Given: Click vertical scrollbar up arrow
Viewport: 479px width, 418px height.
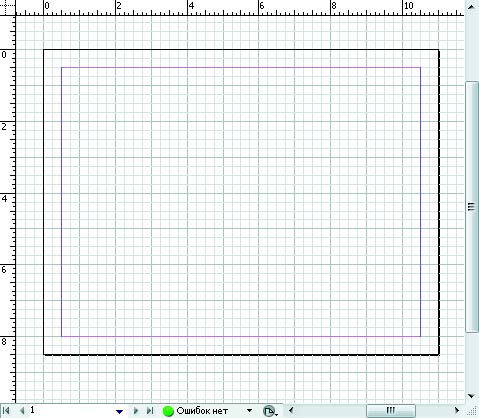Looking at the screenshot, I should click(471, 7).
